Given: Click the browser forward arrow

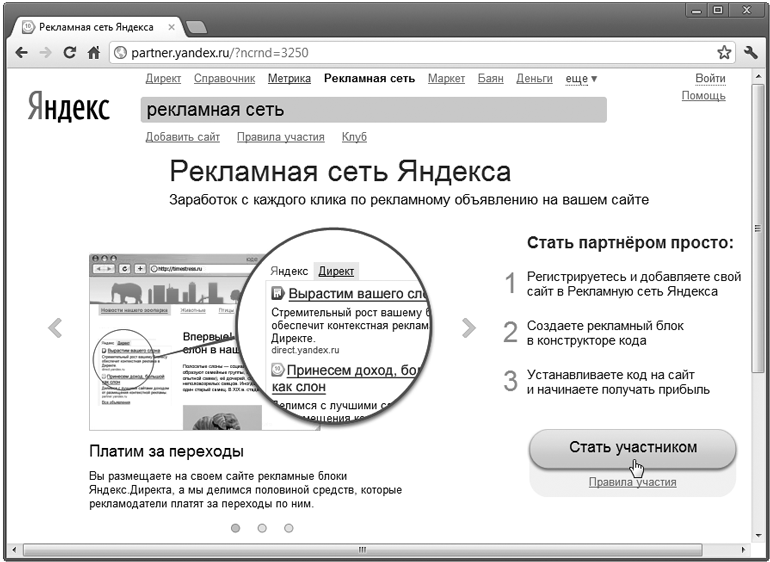Looking at the screenshot, I should 45,52.
